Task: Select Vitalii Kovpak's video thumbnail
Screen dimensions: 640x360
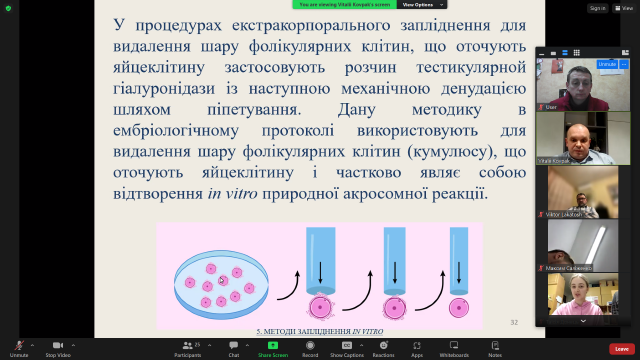Action: [x=583, y=138]
